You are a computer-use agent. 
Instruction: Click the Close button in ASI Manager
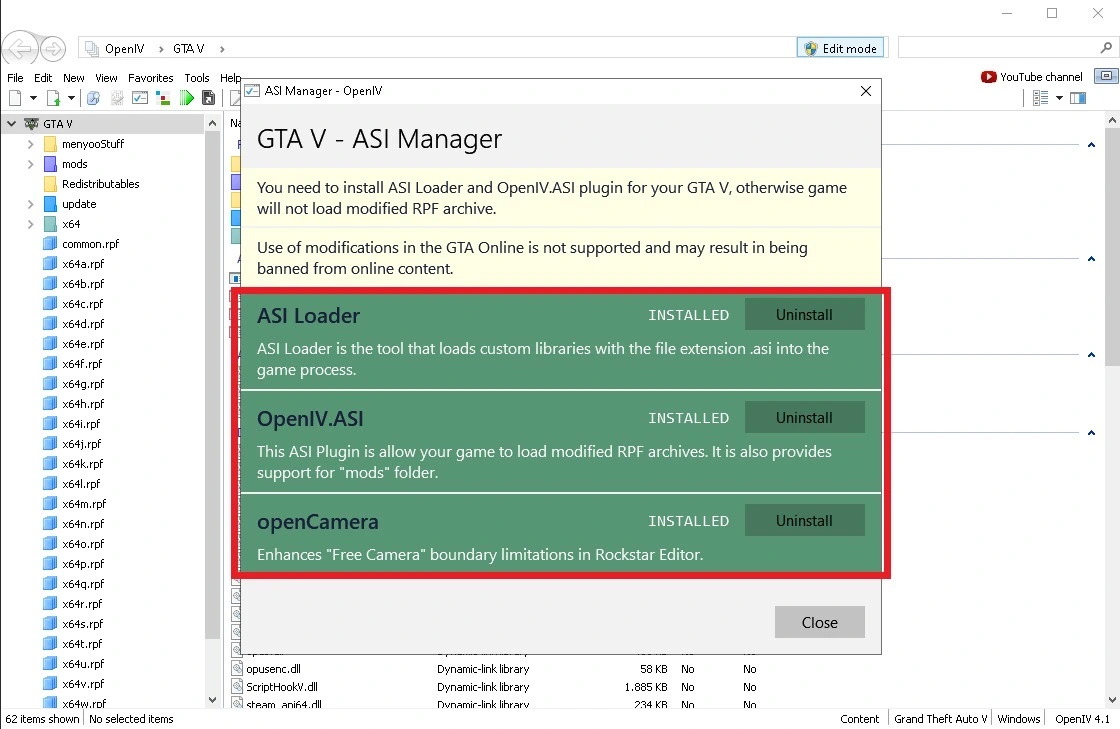tap(819, 622)
